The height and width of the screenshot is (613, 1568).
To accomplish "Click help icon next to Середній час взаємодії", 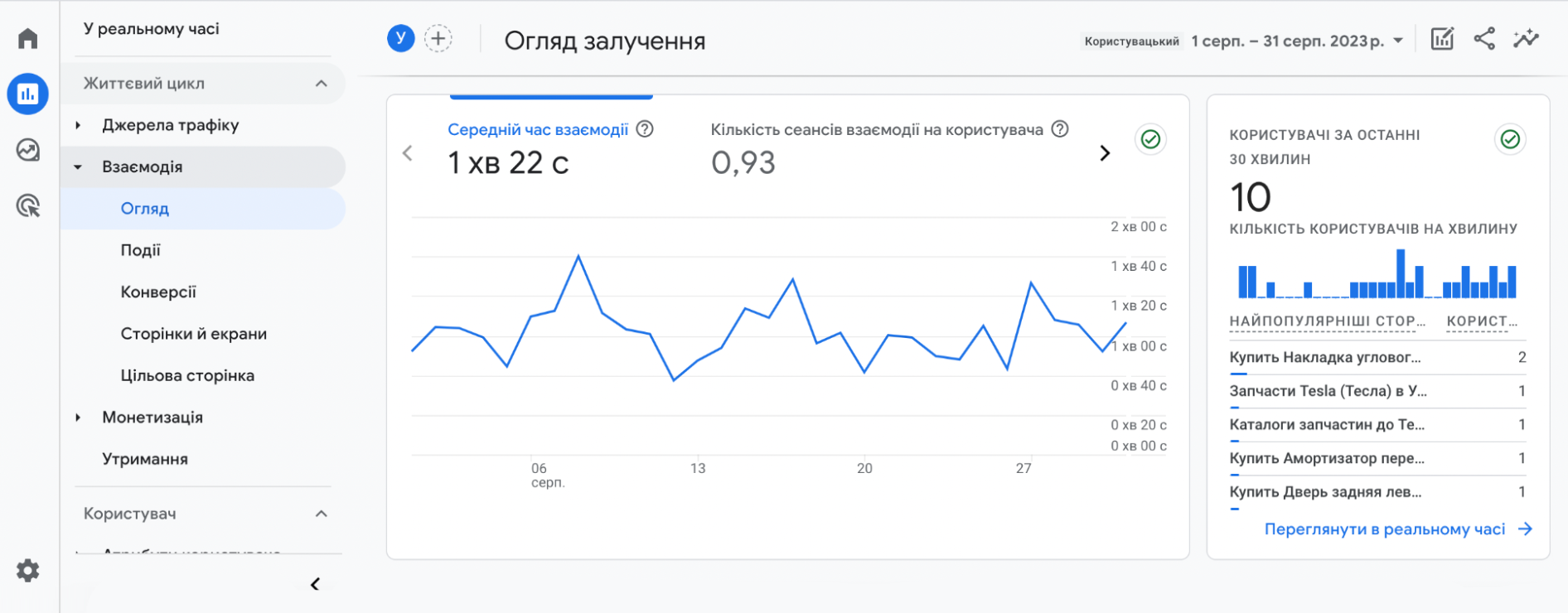I will pos(645,129).
